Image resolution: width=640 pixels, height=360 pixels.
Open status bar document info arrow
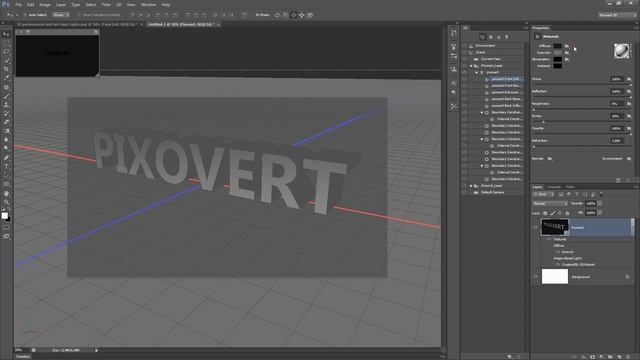click(96, 350)
